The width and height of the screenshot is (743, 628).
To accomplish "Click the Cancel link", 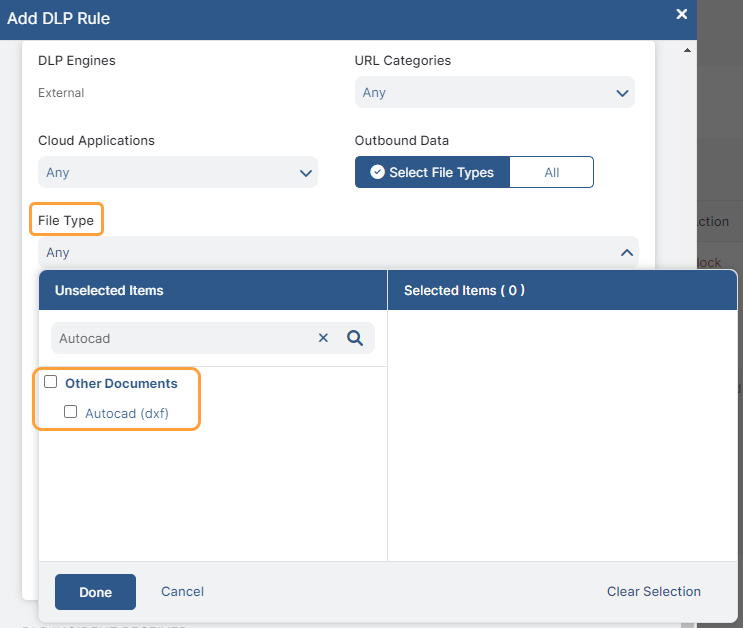I will tap(182, 592).
